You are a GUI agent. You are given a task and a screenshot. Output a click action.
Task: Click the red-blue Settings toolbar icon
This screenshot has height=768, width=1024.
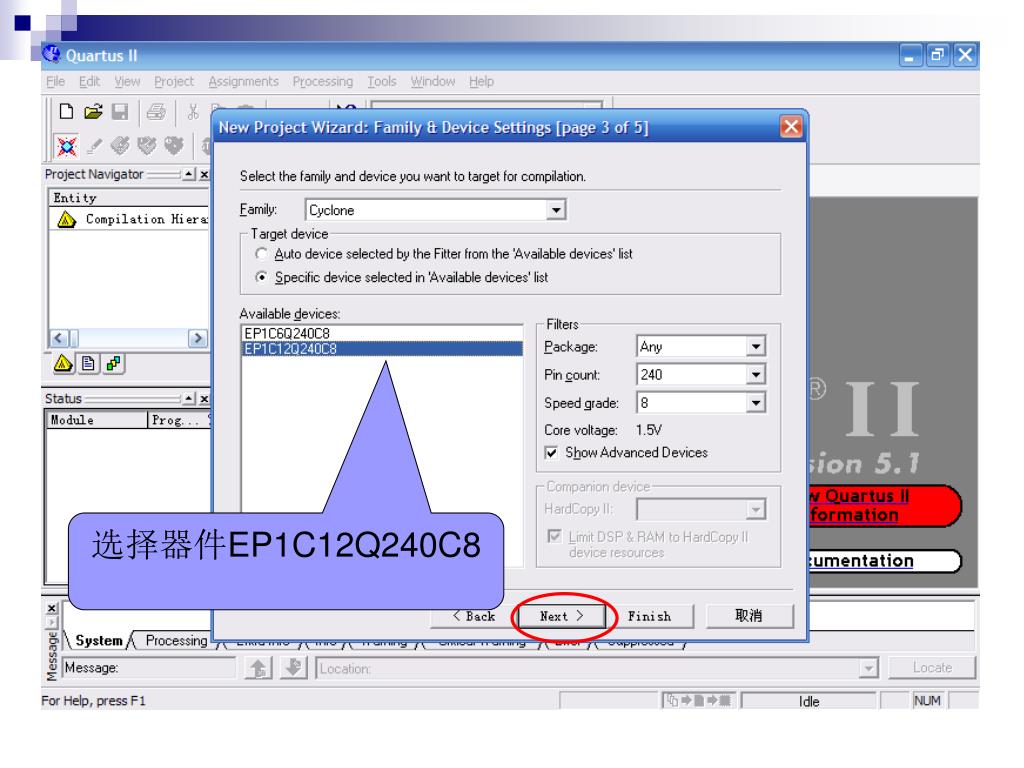pos(67,146)
